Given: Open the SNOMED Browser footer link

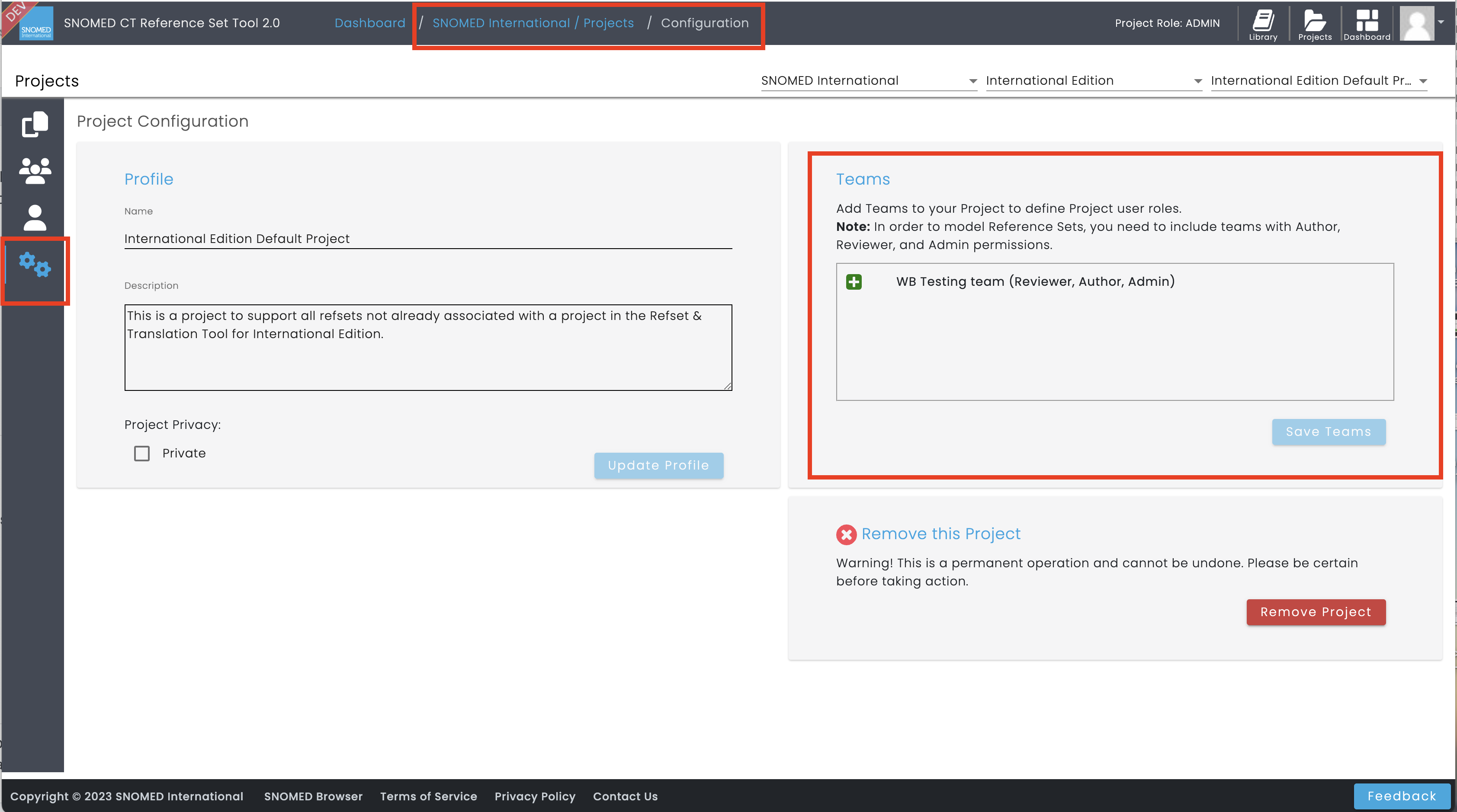Looking at the screenshot, I should click(313, 796).
